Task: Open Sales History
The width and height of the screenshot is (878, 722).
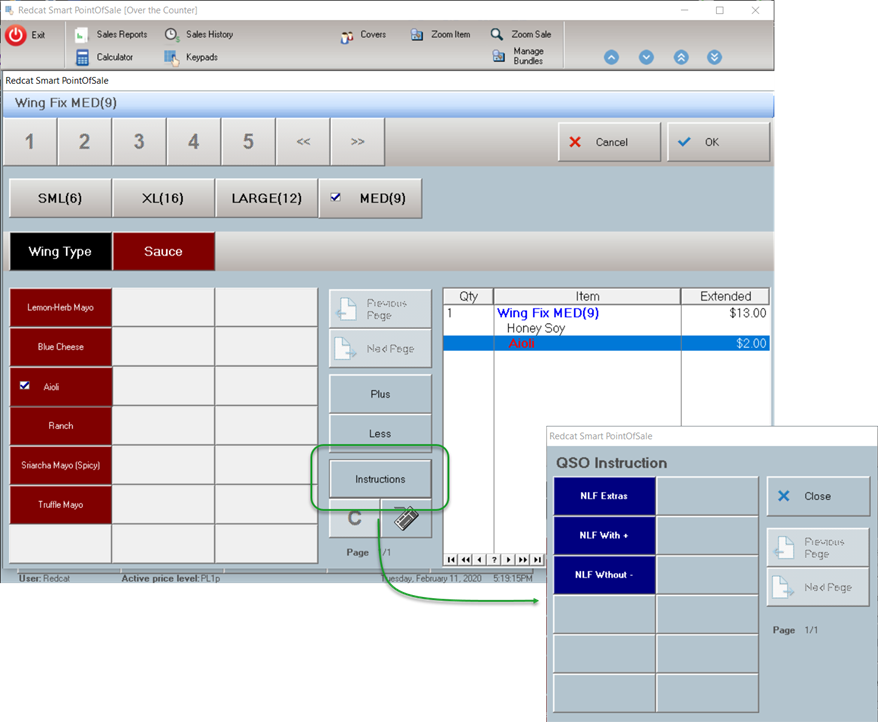Action: tap(199, 34)
